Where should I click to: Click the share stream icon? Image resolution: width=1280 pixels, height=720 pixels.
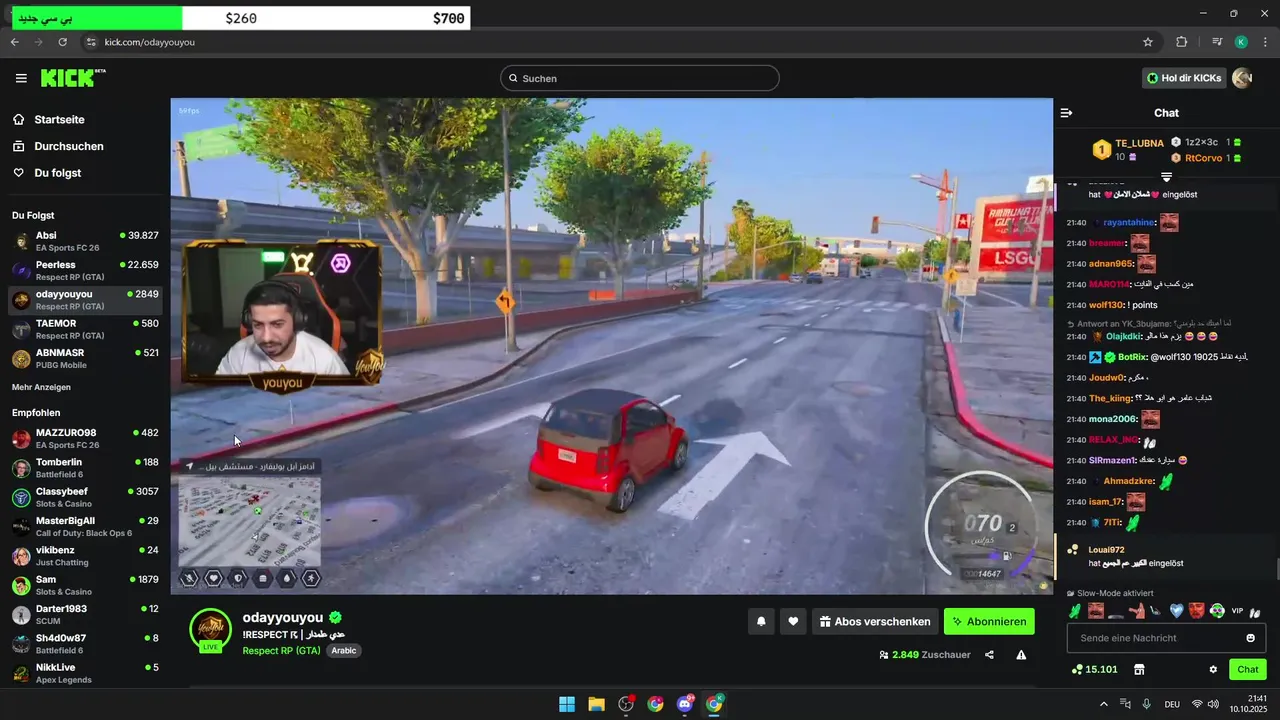point(989,655)
